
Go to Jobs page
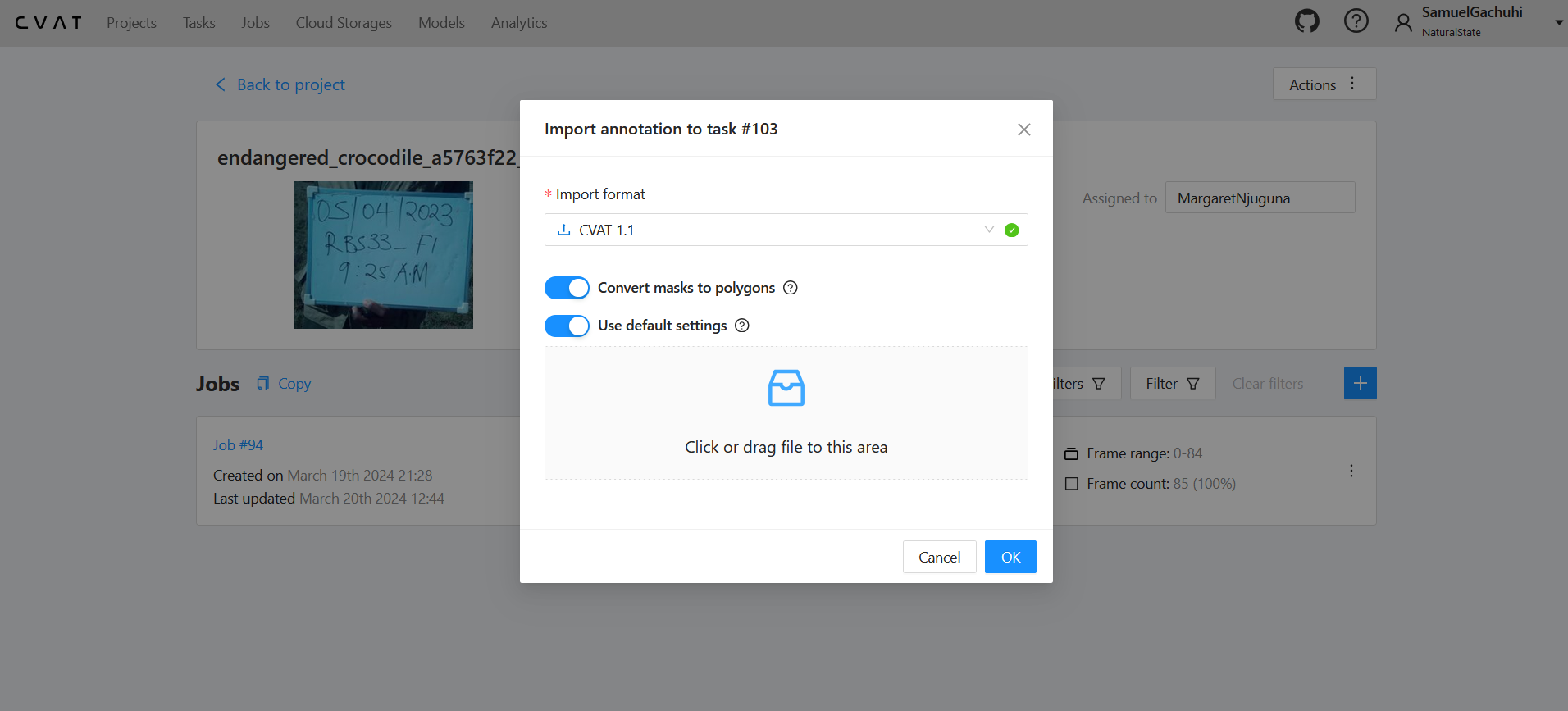(x=255, y=23)
